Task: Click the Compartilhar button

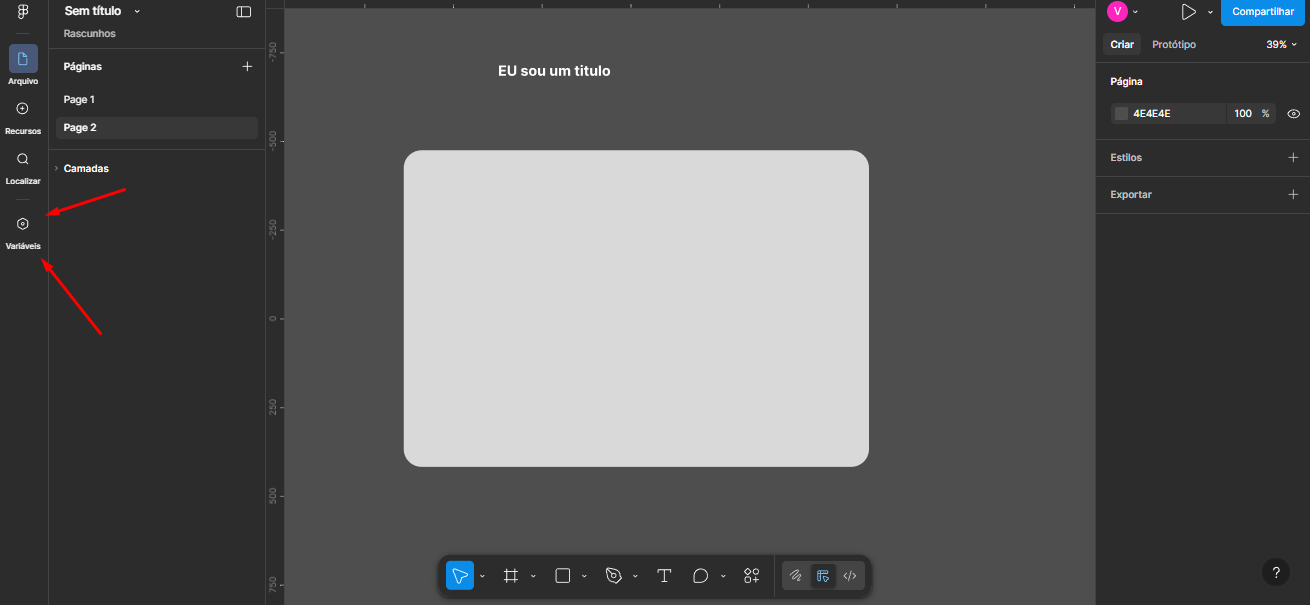Action: (1263, 12)
